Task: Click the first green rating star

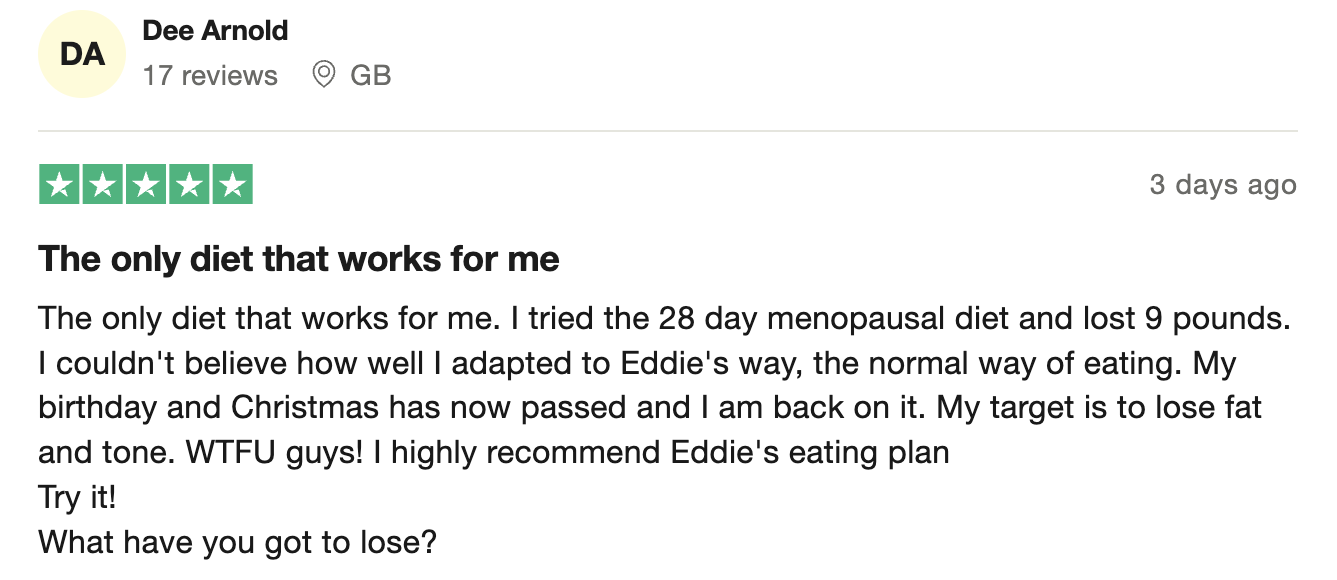Action: click(x=59, y=185)
